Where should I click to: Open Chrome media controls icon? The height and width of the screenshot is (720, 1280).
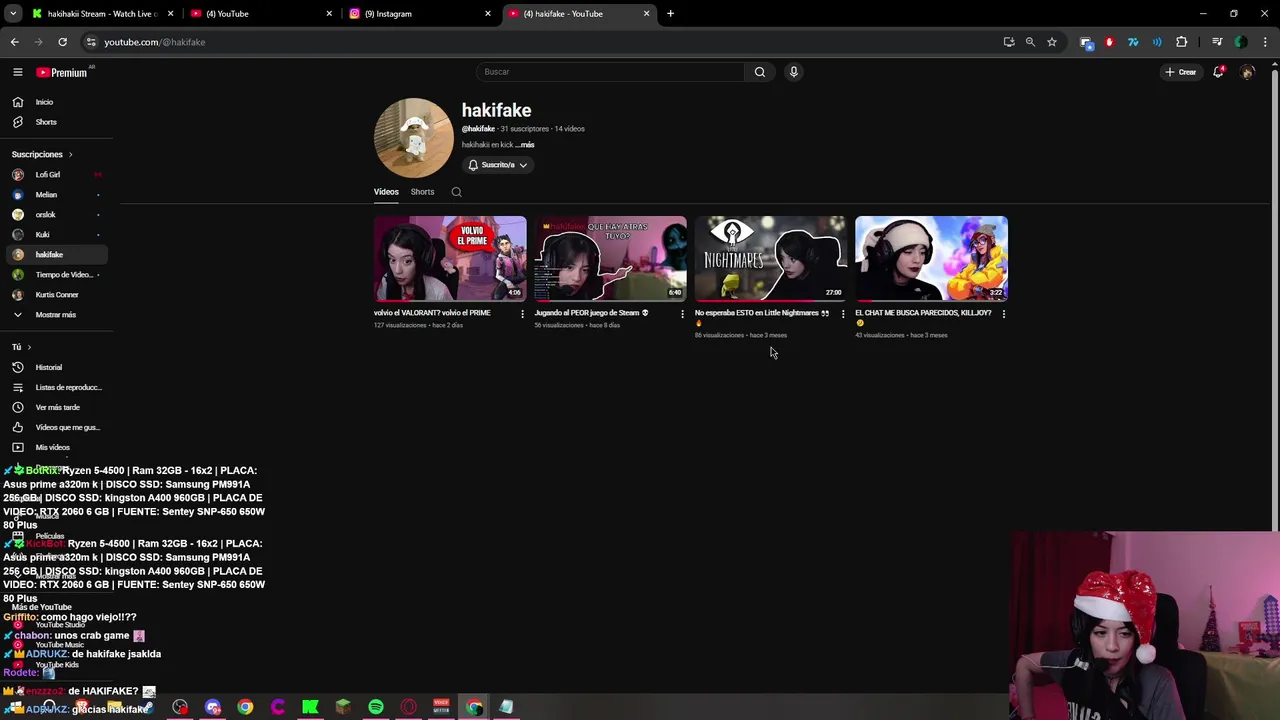pos(1217,42)
